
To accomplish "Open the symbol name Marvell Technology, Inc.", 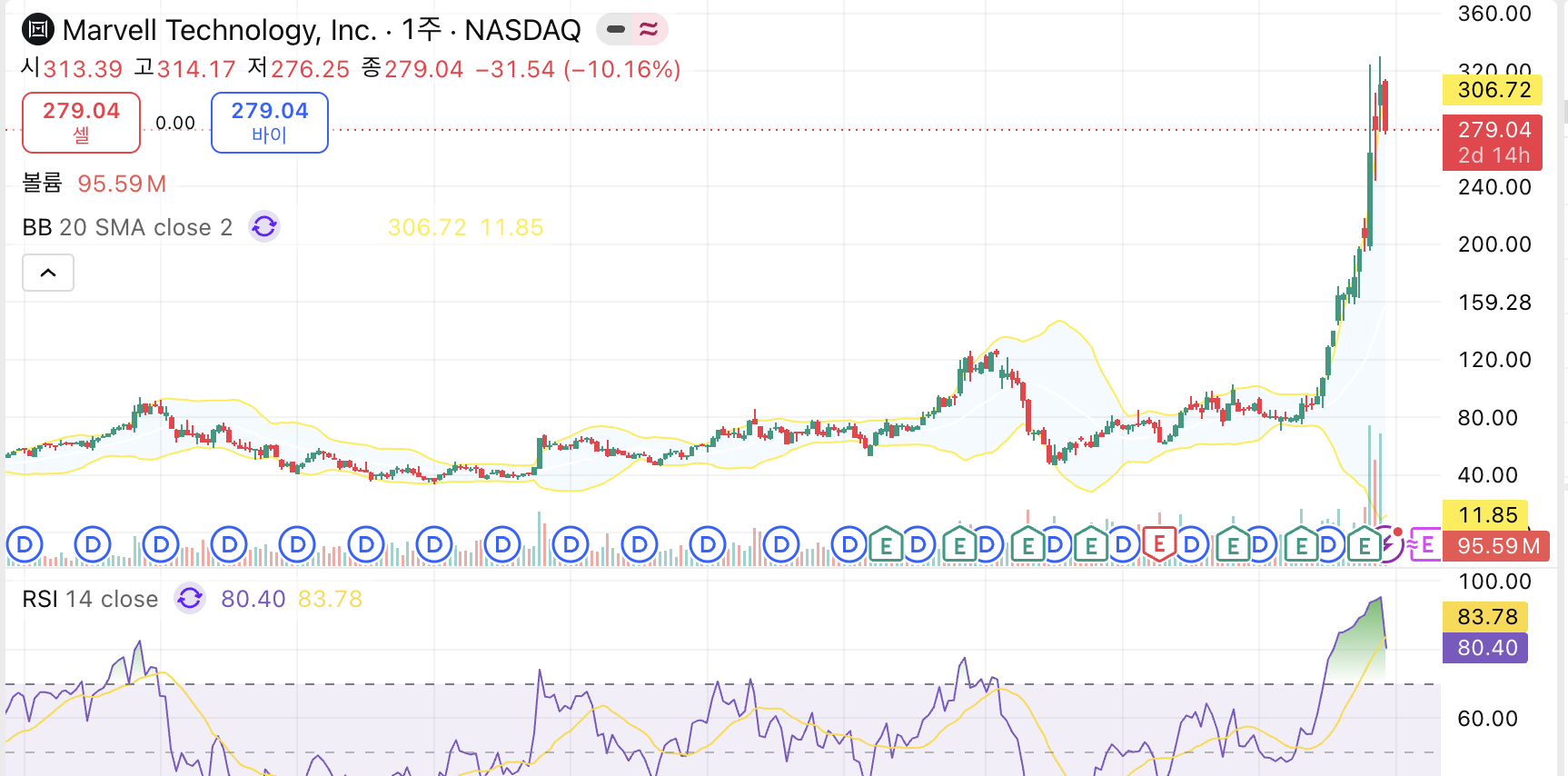I will (x=220, y=30).
